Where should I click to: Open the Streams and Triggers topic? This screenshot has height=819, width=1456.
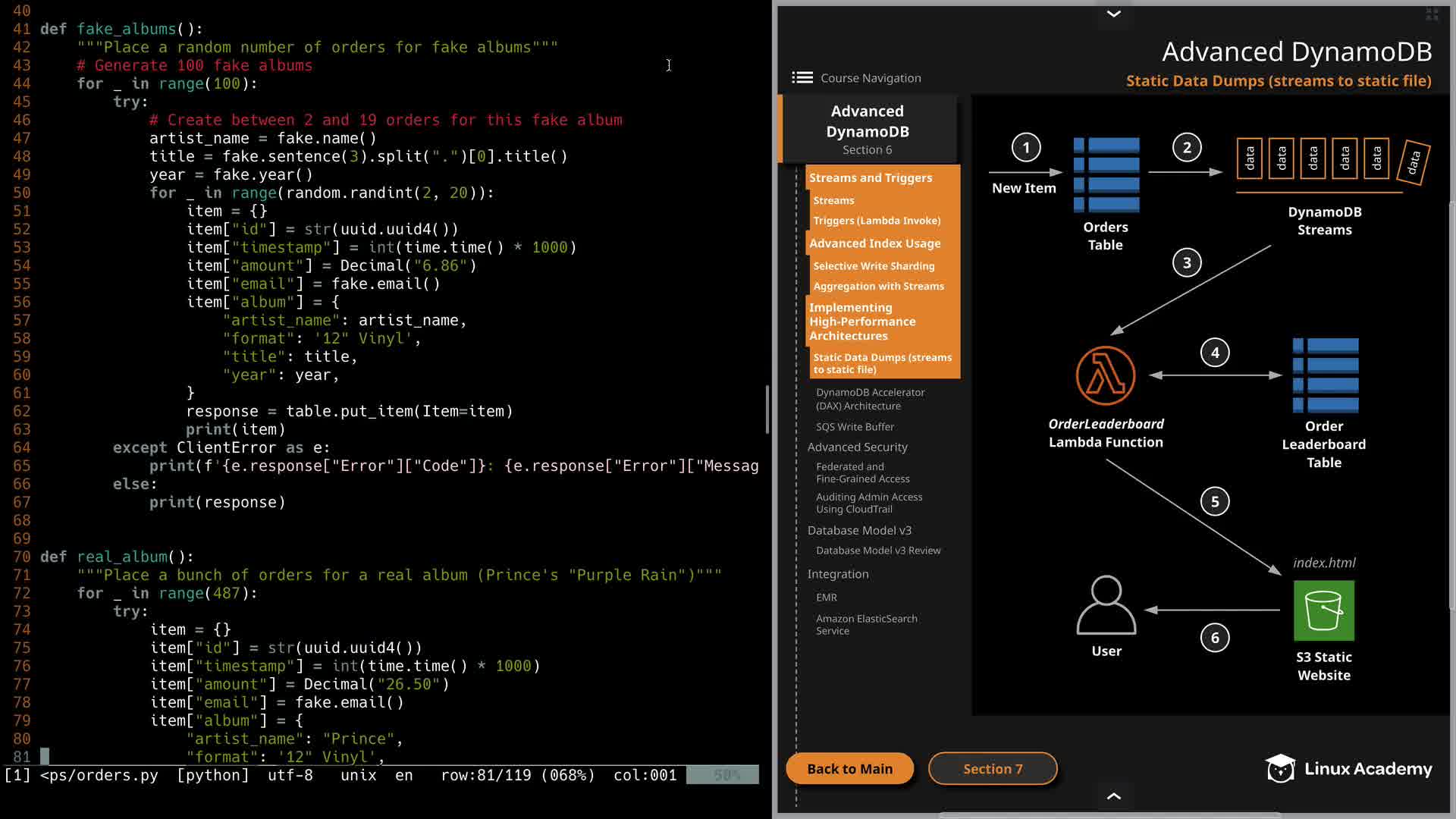[x=870, y=177]
